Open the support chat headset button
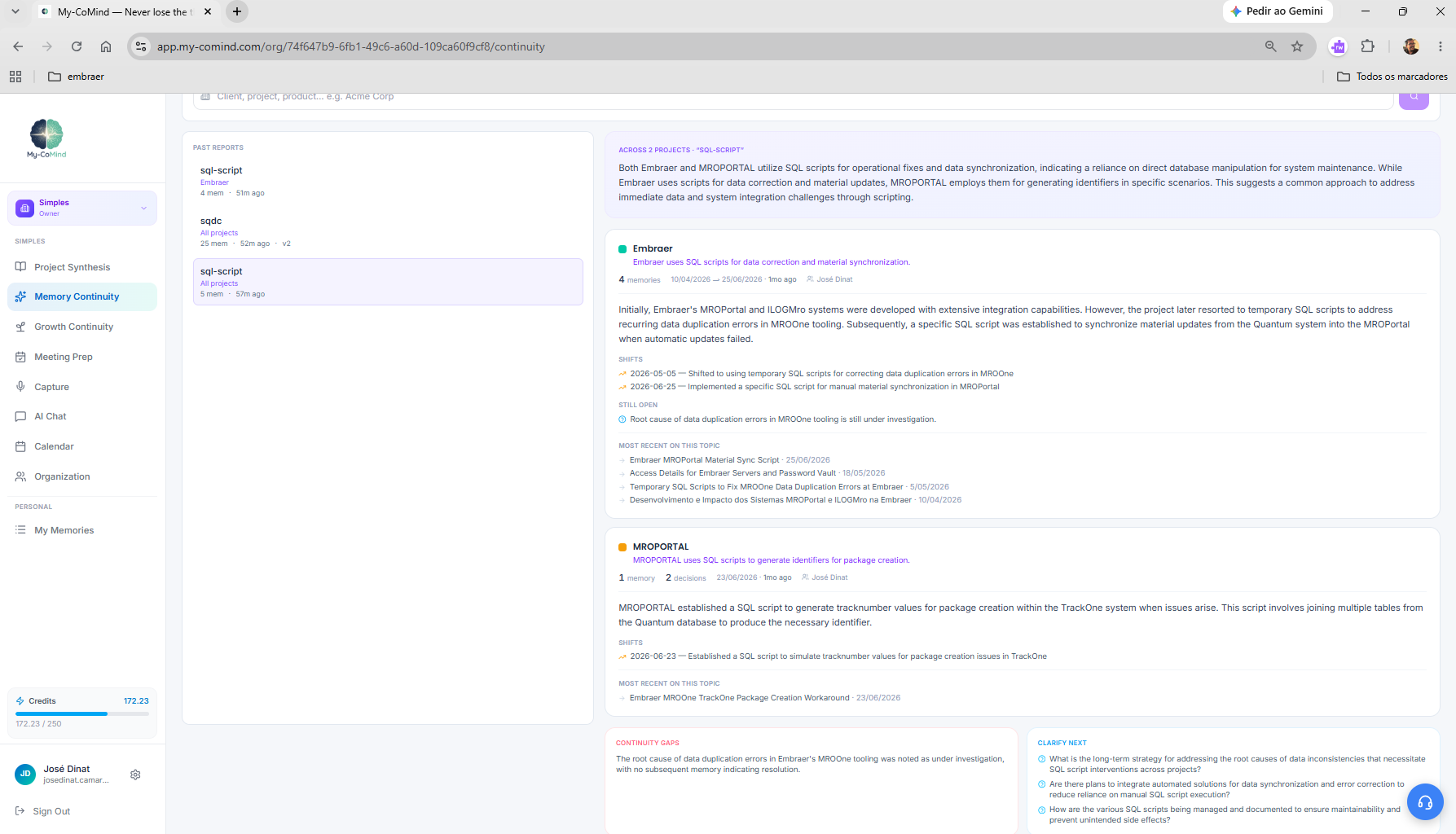 point(1424,802)
